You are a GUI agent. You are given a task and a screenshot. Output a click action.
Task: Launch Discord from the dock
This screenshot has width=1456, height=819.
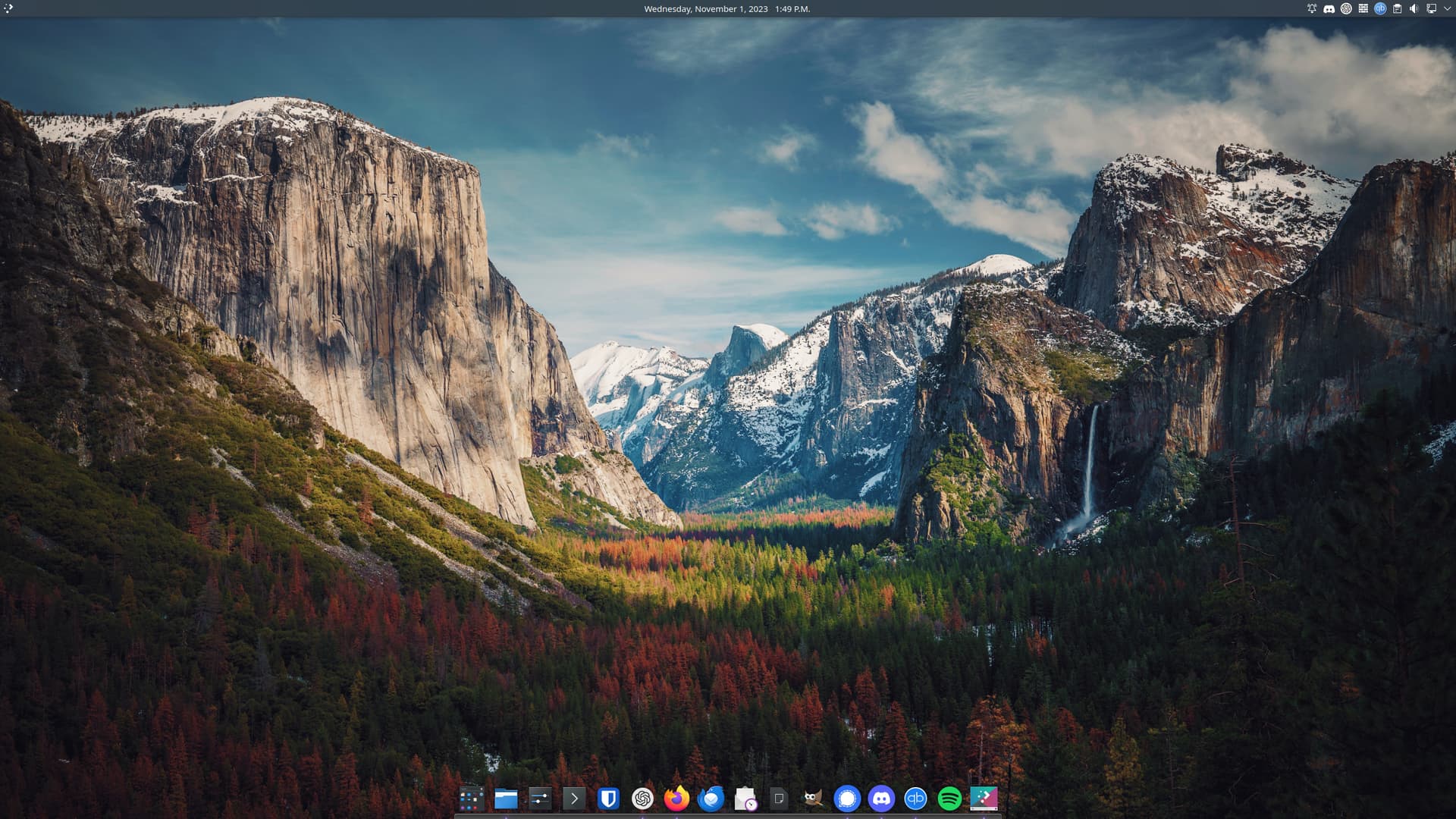[x=881, y=799]
